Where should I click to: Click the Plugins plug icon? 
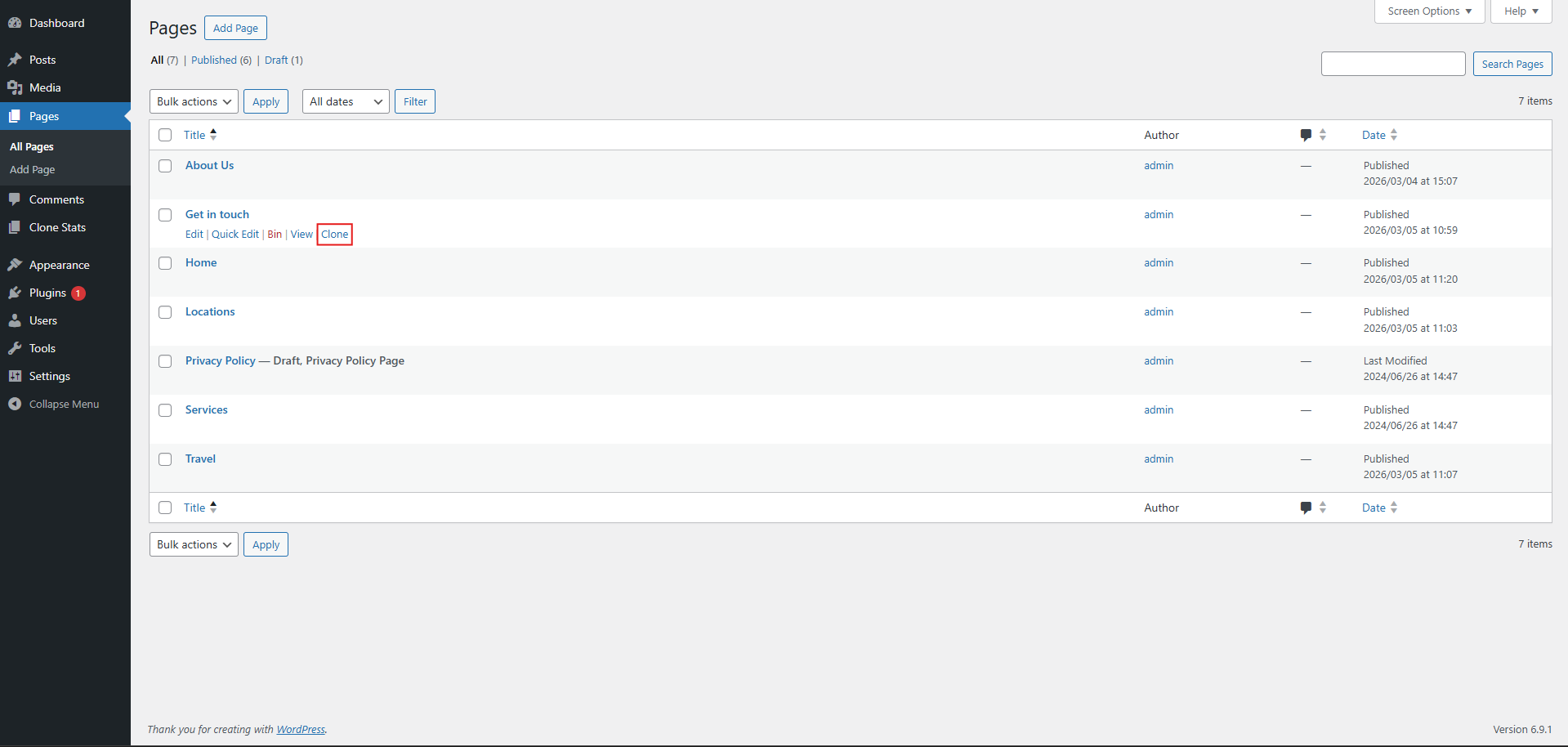tap(15, 293)
